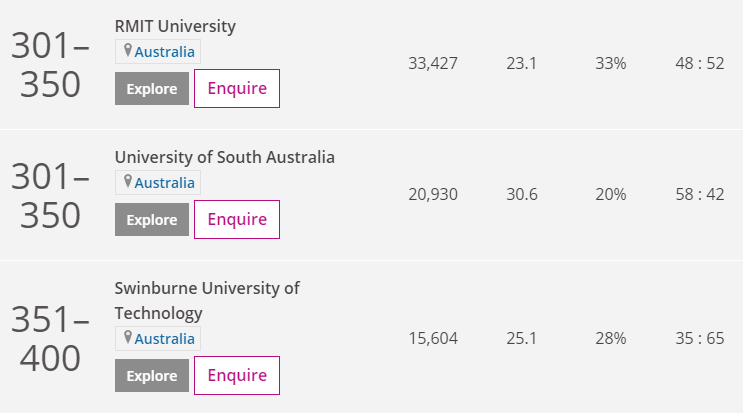
Task: Click the 351–400 rank for Swinburne
Action: tap(50, 339)
